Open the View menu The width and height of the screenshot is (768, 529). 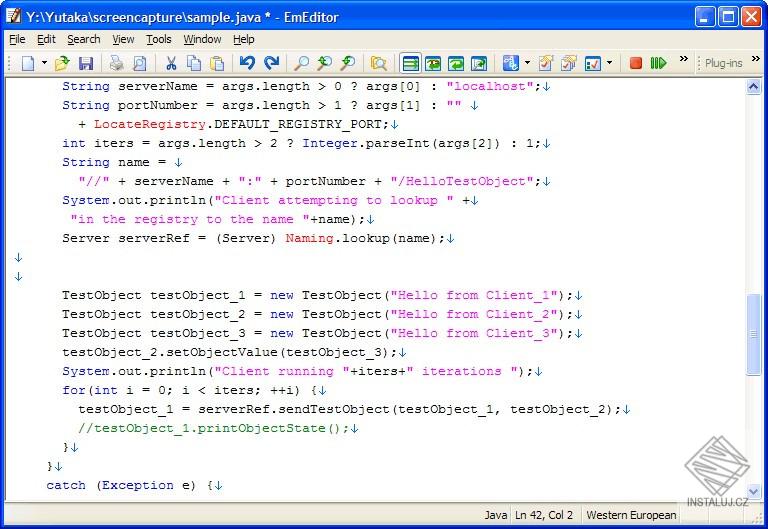point(123,39)
